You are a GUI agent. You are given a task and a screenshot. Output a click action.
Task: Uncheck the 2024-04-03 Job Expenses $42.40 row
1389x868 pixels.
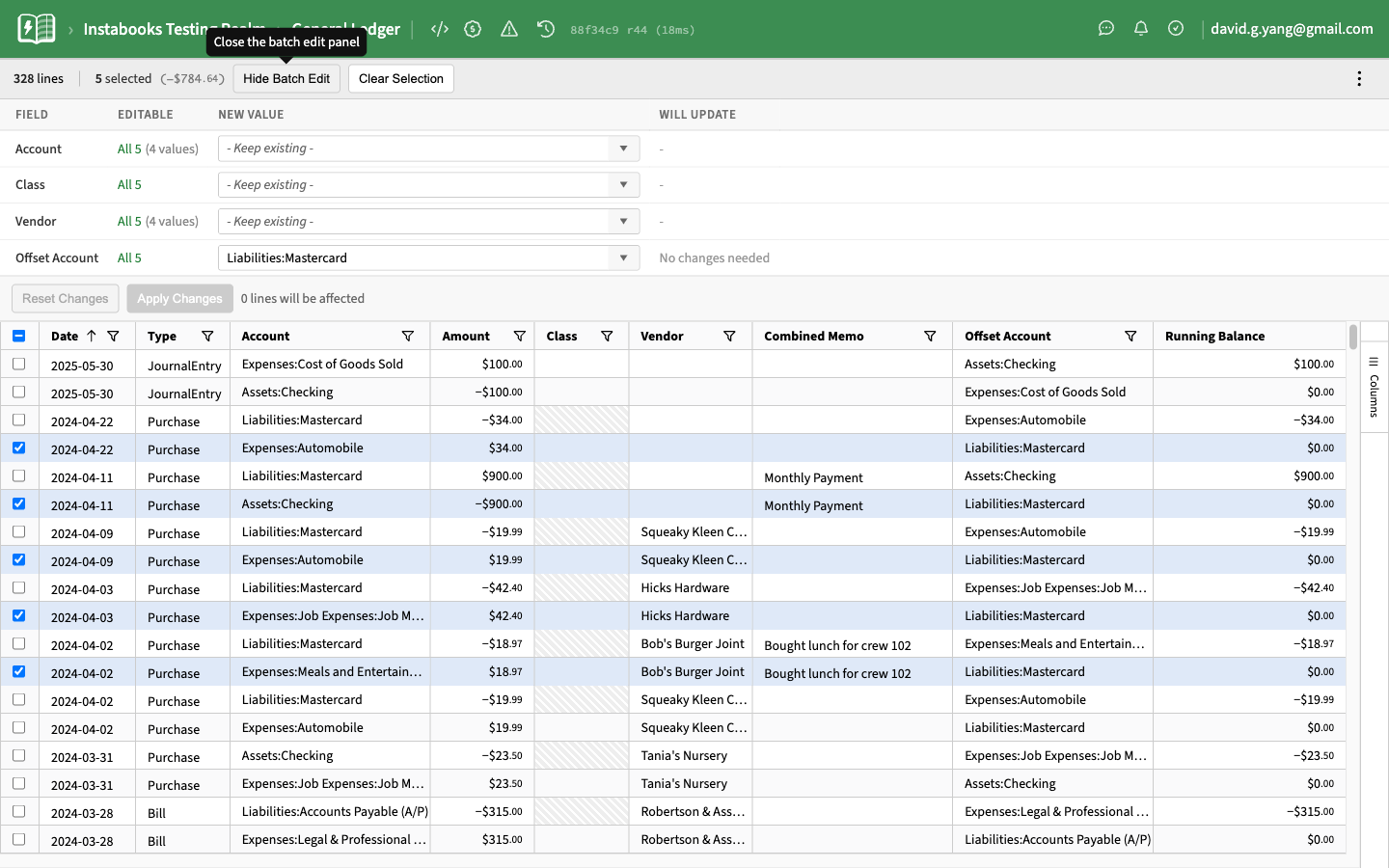click(x=19, y=615)
